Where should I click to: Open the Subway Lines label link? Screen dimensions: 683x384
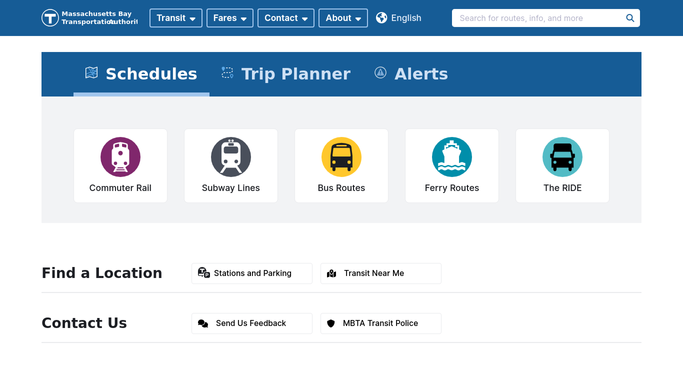point(231,188)
